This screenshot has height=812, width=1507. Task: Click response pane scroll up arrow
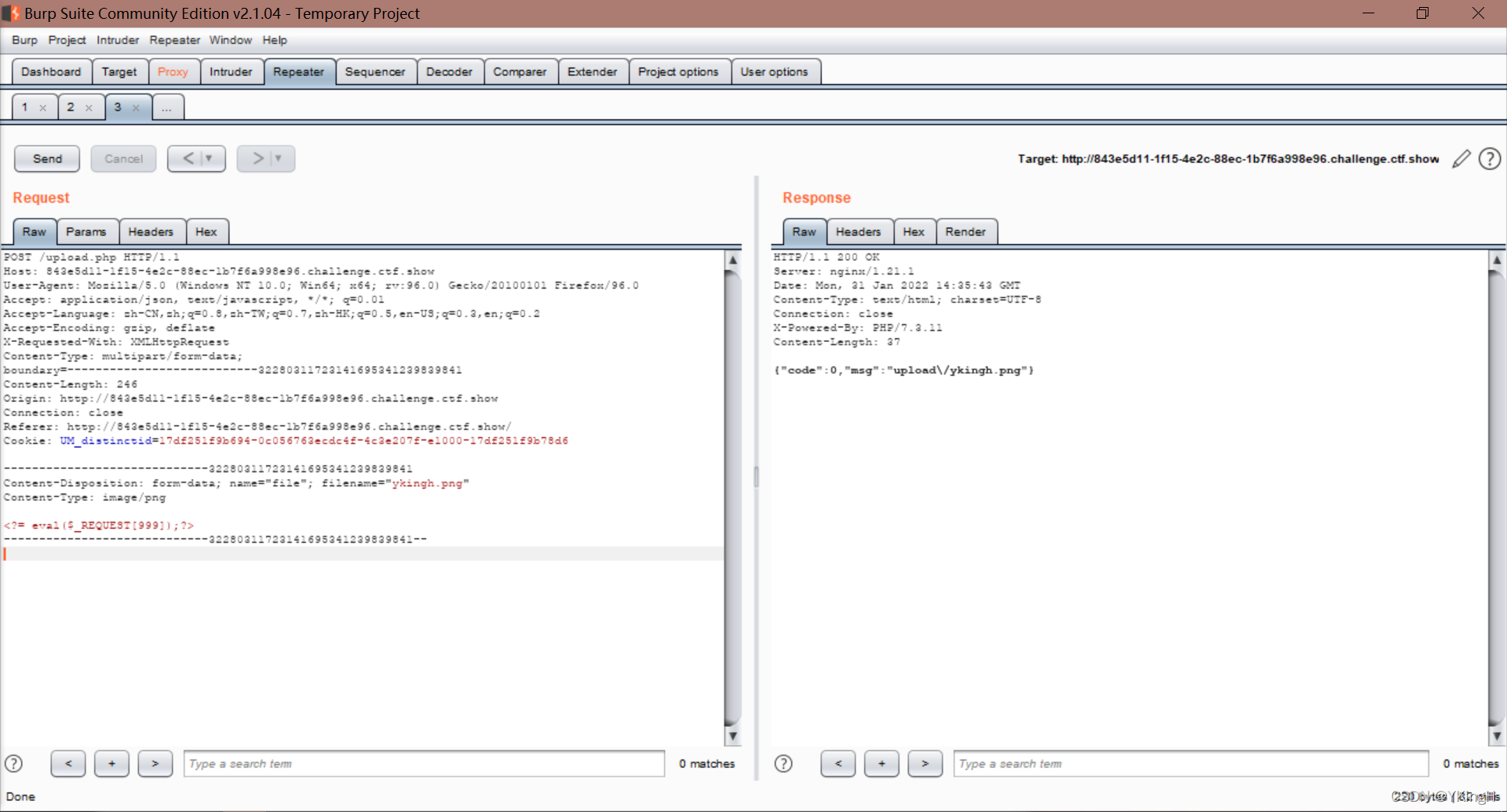1497,260
